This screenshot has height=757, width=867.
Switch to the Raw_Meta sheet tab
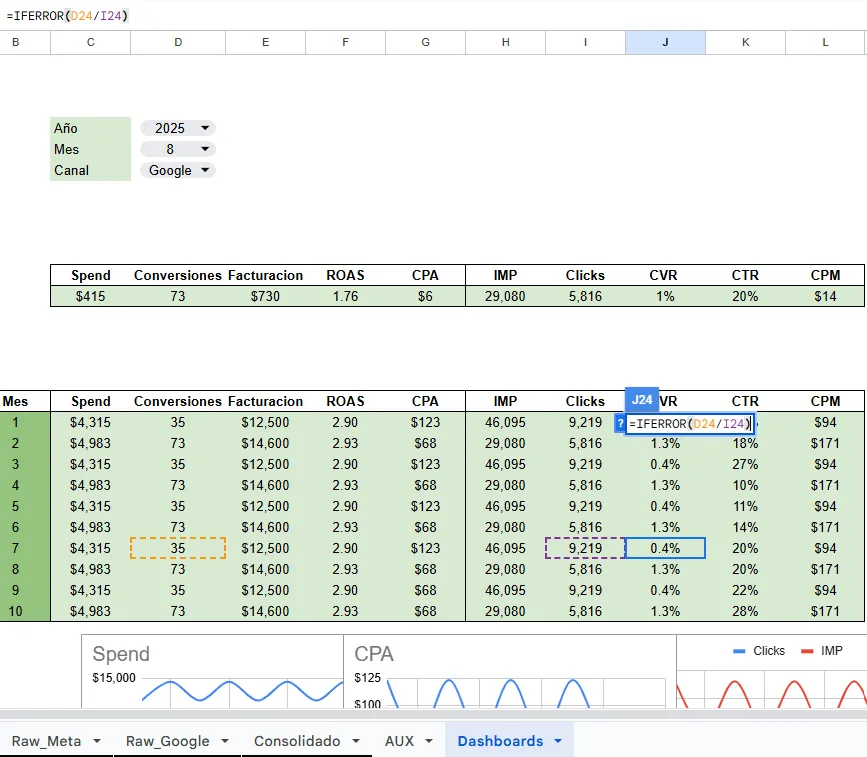[x=46, y=741]
